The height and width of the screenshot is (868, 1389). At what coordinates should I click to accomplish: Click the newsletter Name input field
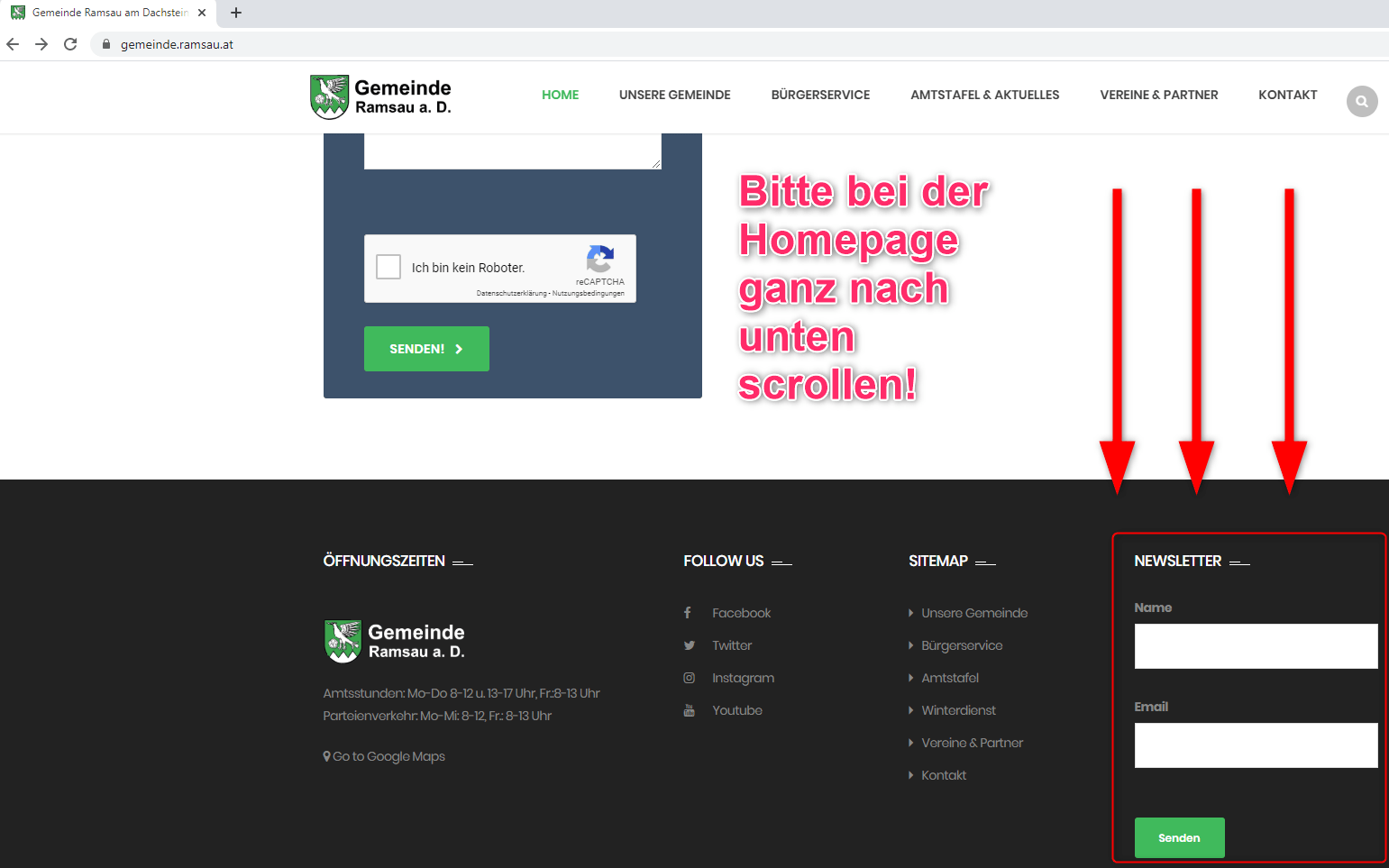click(x=1256, y=646)
